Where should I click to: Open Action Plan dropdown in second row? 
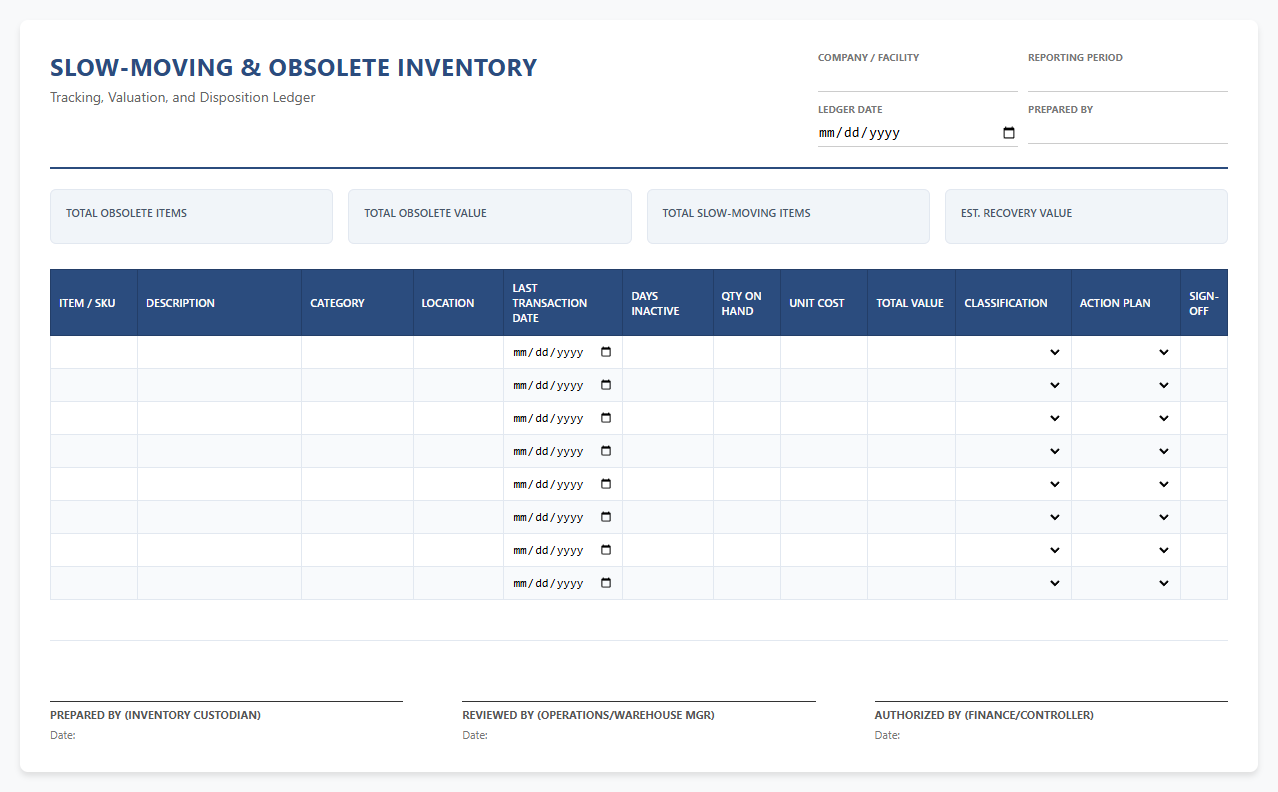tap(1126, 385)
